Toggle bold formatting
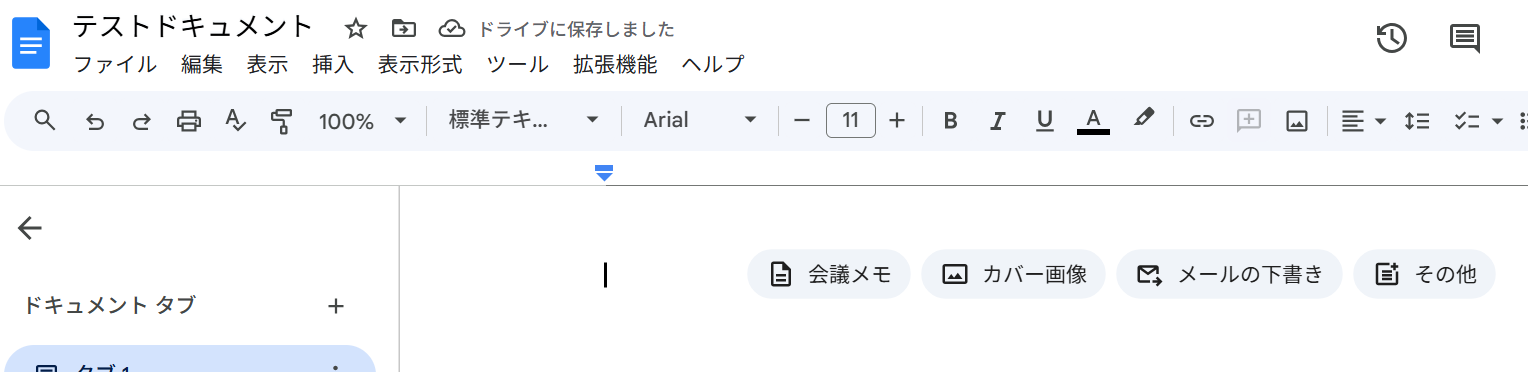1528x372 pixels. pyautogui.click(x=950, y=121)
